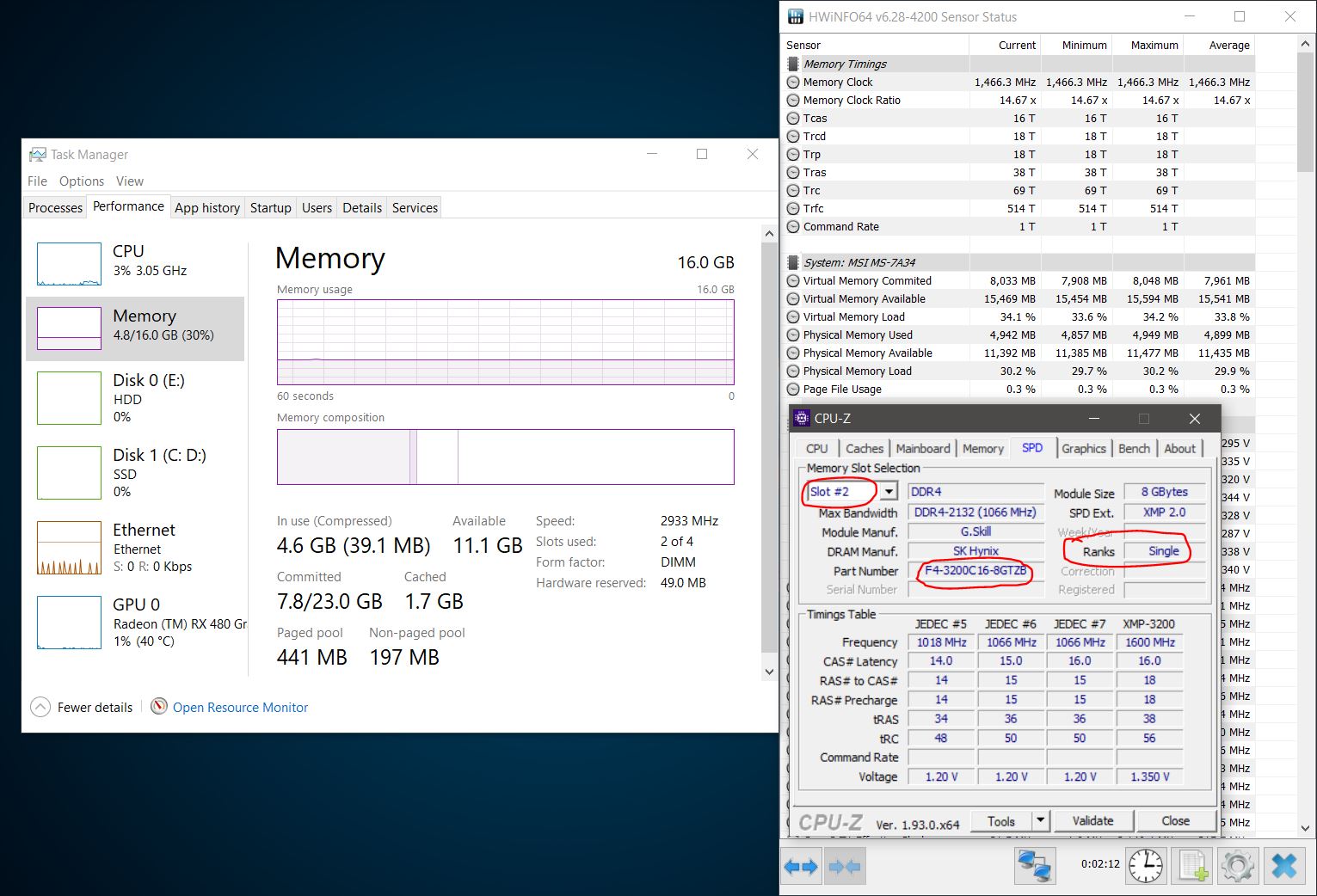Open the View menu in Task Manager

(130, 181)
